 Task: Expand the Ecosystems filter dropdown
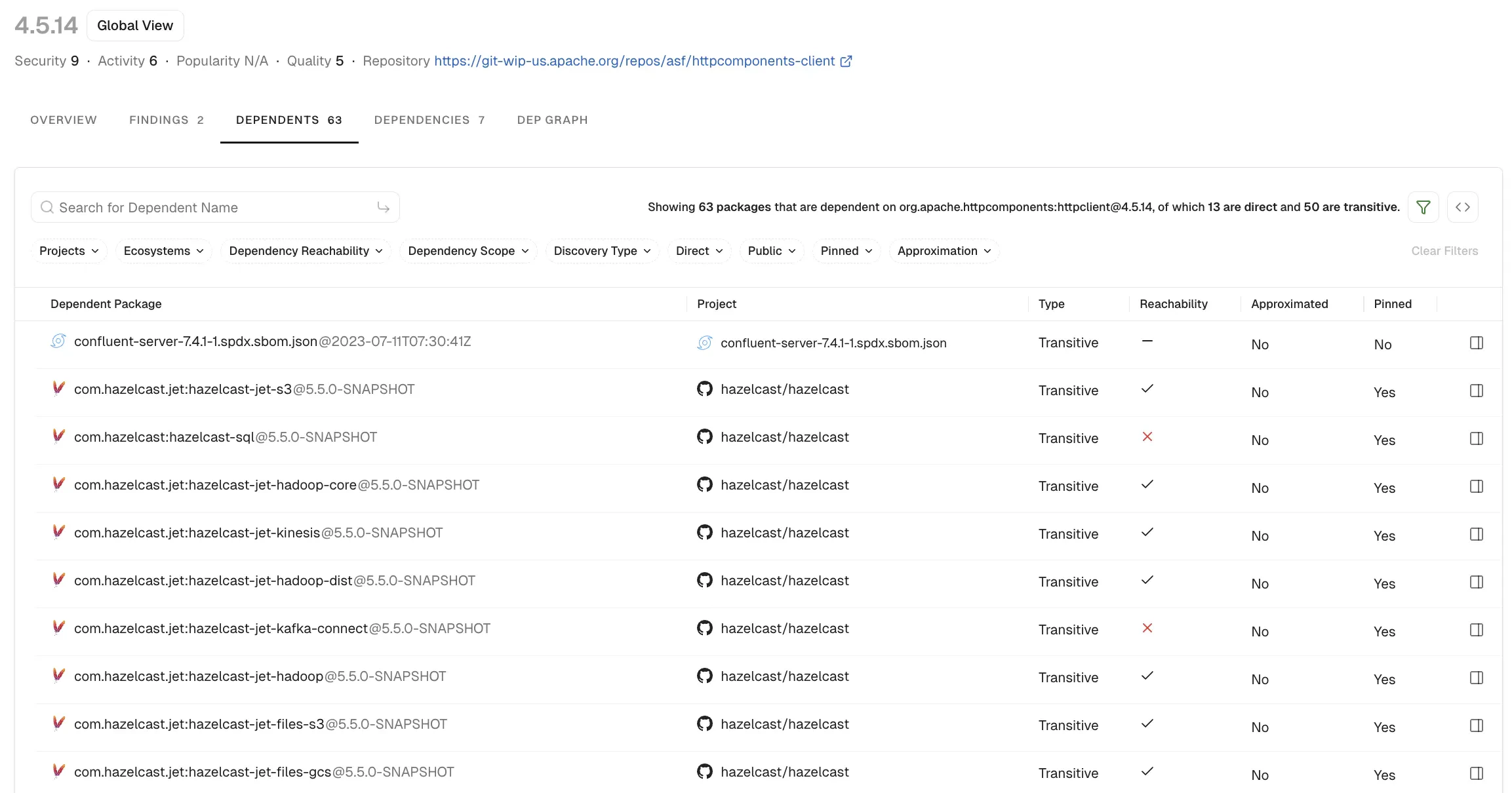(x=164, y=251)
